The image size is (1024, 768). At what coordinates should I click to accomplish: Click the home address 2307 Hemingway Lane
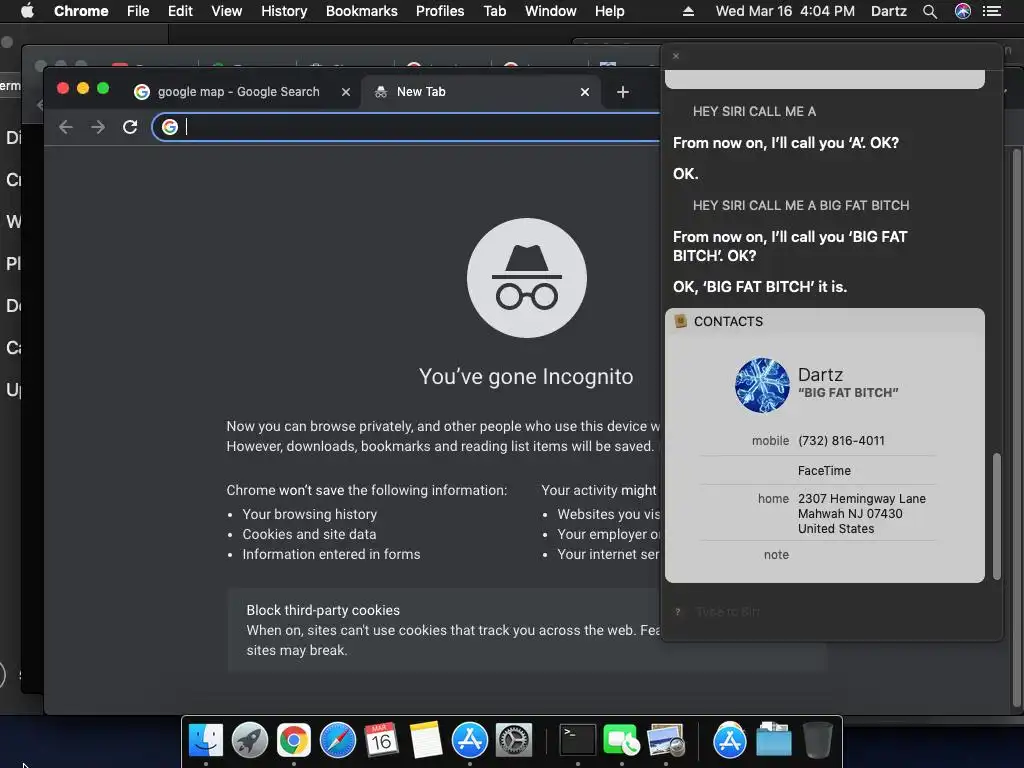tap(861, 513)
